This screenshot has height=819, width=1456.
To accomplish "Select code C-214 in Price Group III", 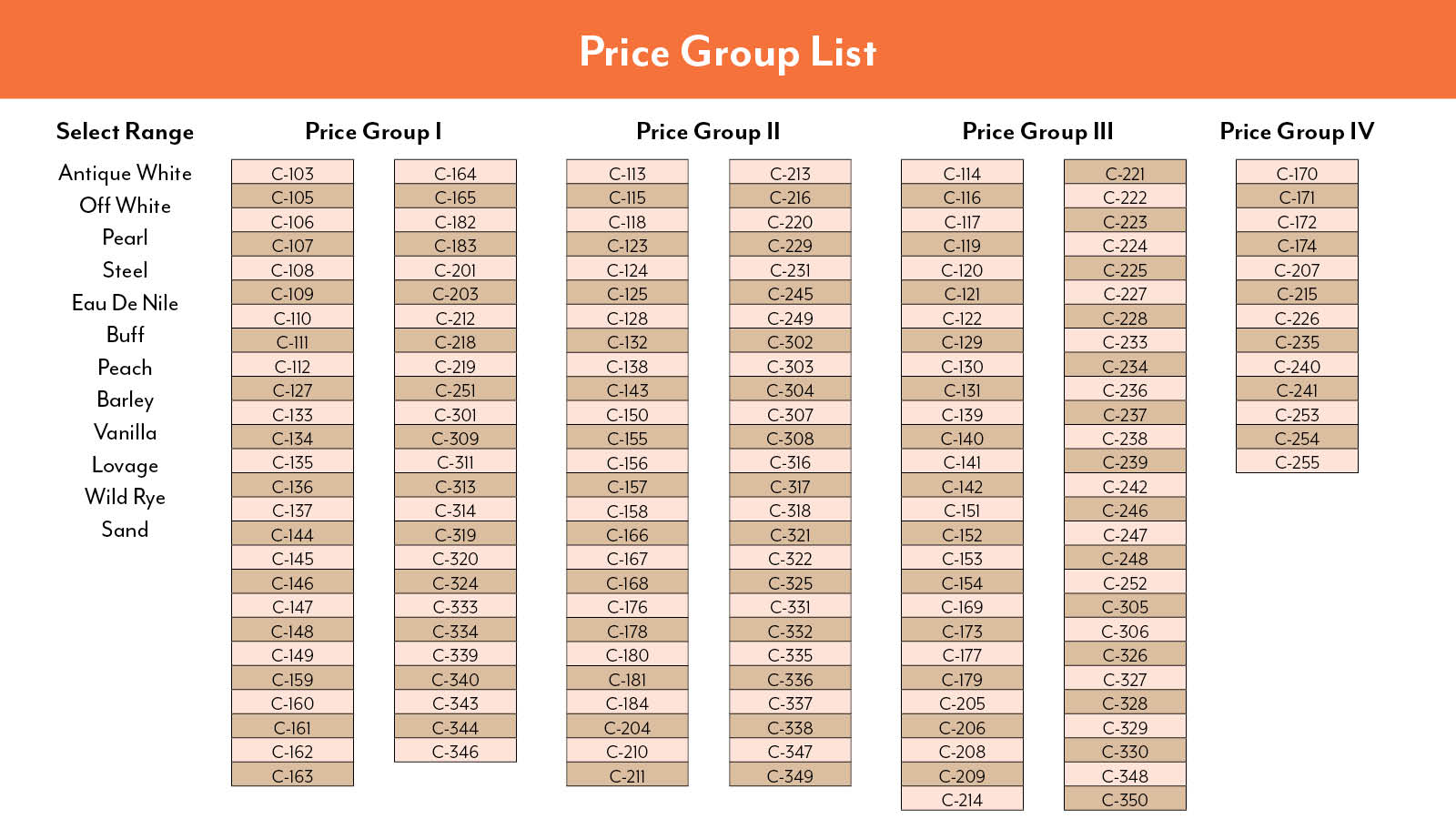I will pos(962,800).
